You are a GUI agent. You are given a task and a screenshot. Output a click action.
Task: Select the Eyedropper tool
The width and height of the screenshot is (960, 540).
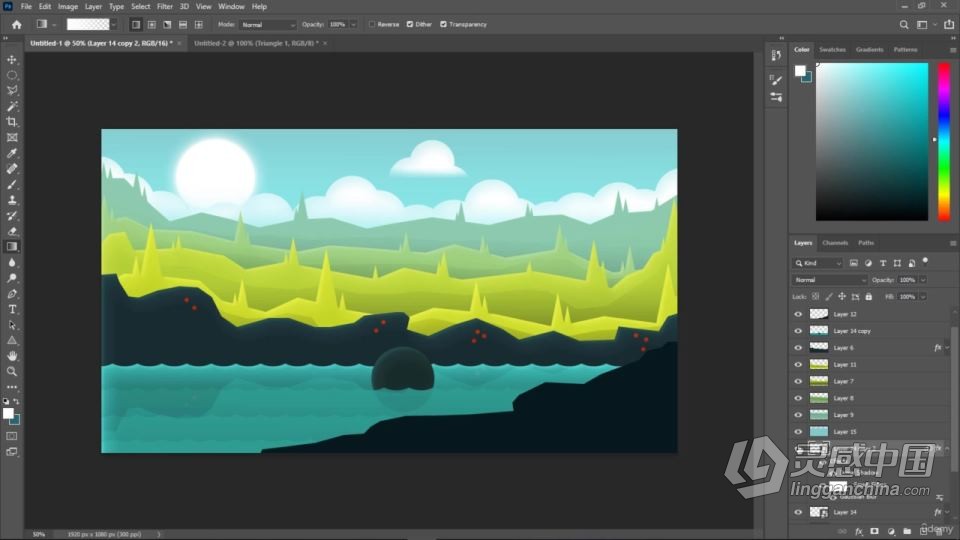click(12, 153)
